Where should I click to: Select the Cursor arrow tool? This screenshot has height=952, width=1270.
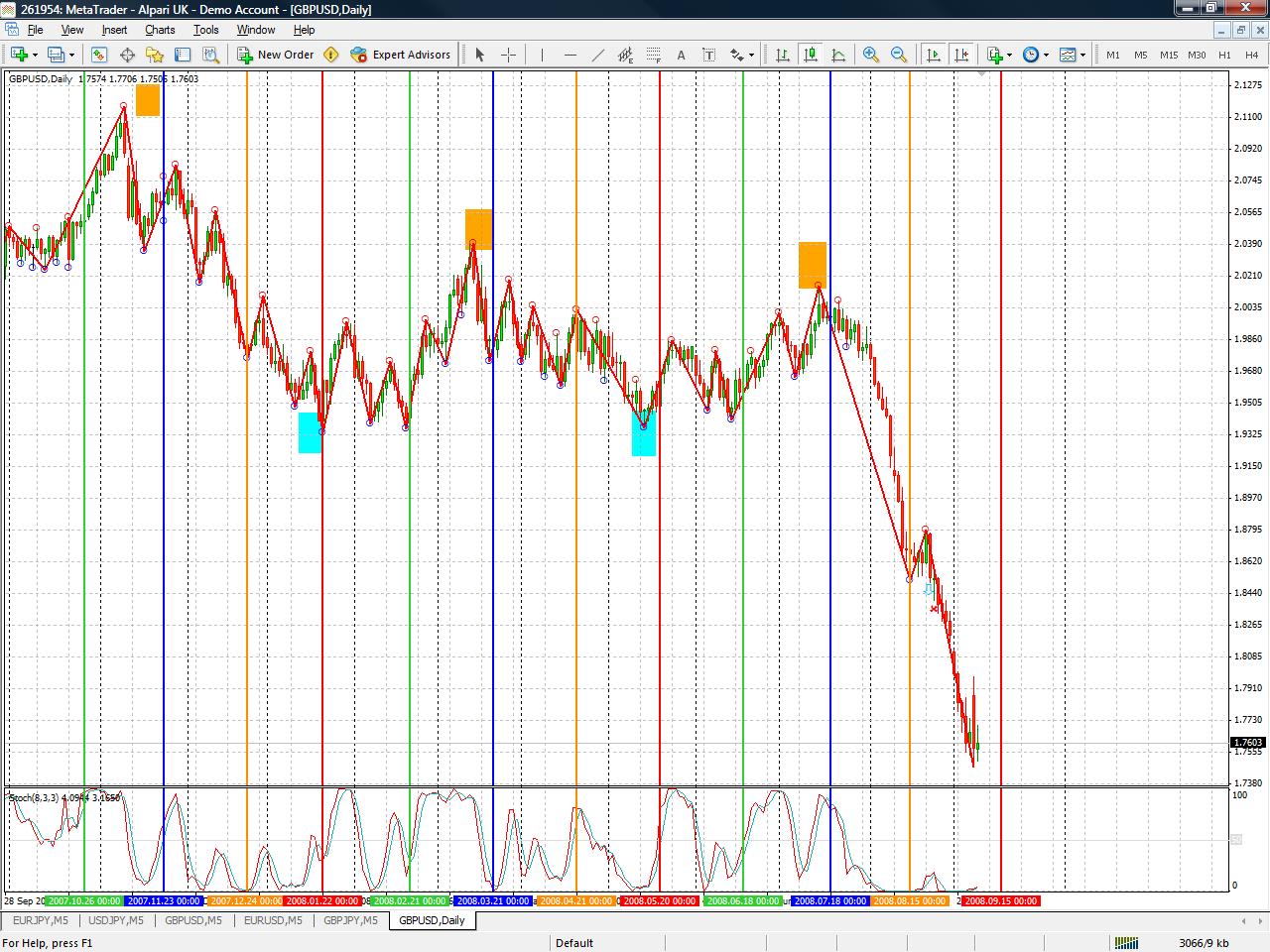coord(480,55)
